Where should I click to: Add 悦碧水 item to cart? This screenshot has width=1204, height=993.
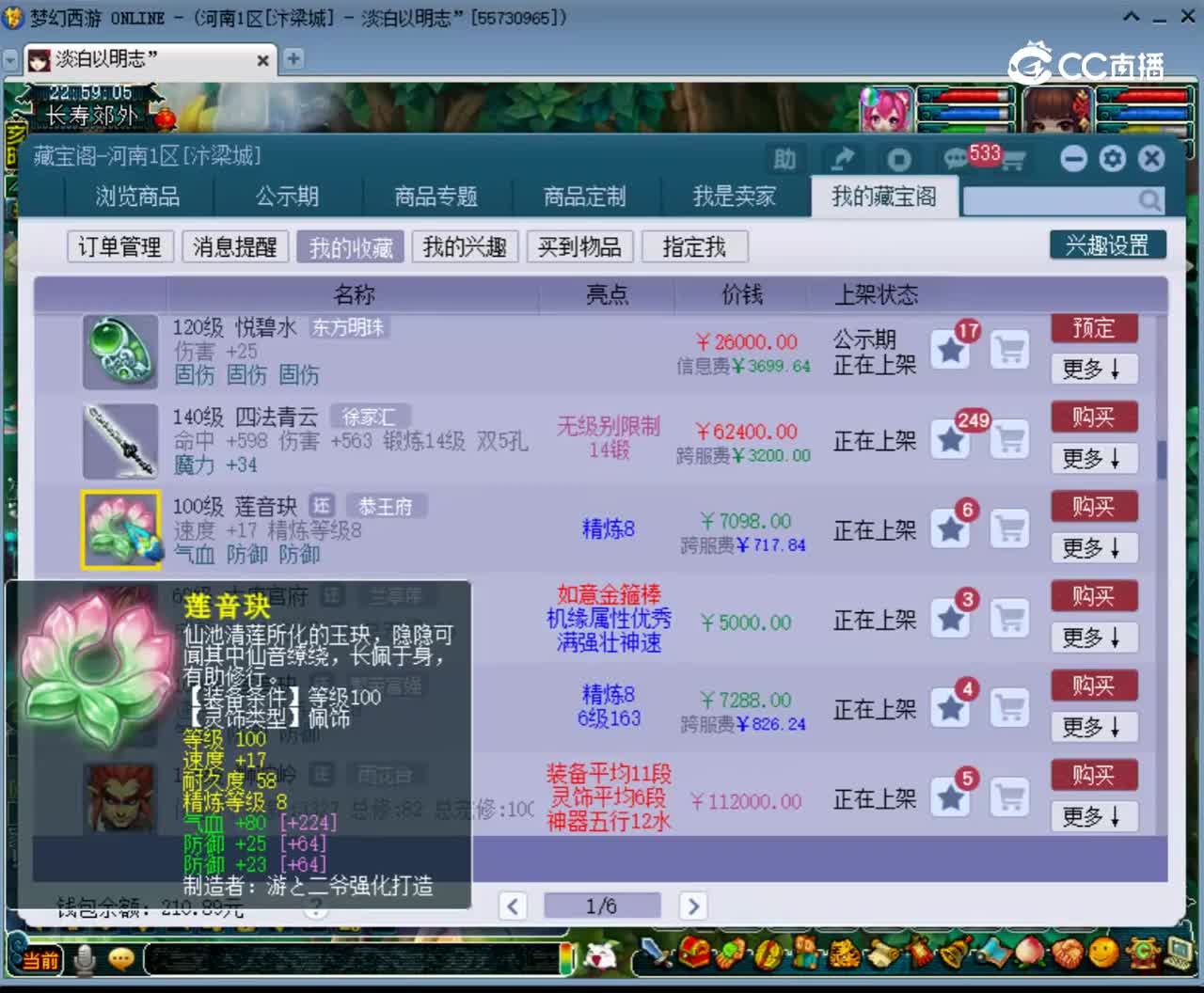click(x=1010, y=351)
